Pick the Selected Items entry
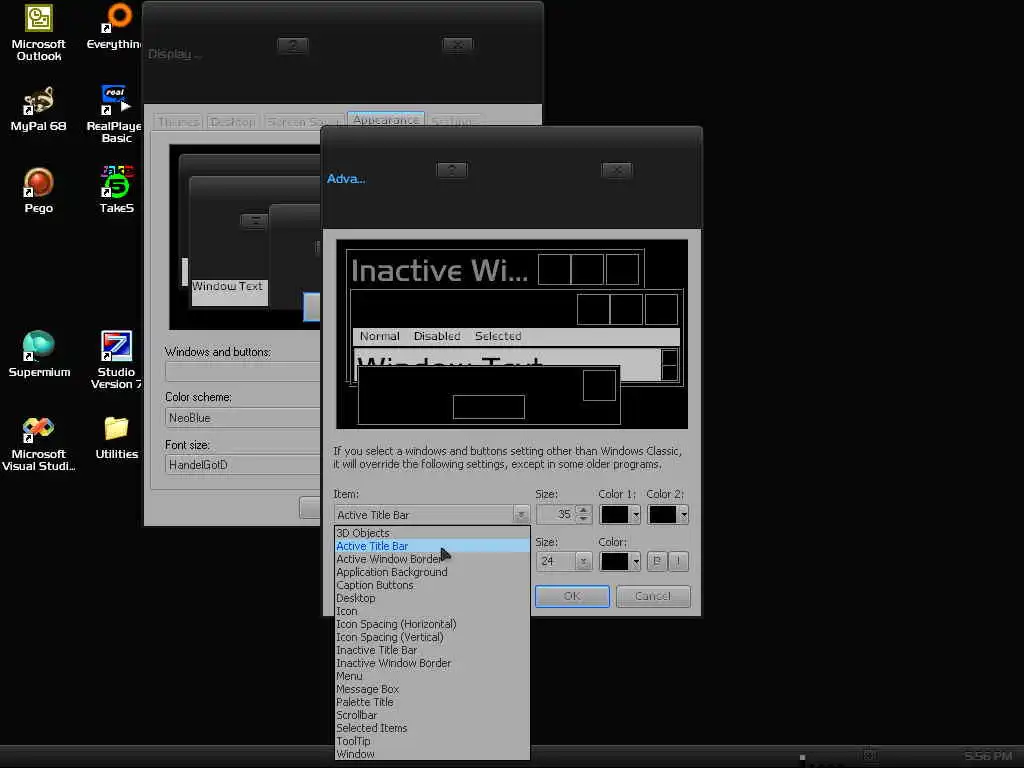Viewport: 1024px width, 768px height. 432,728
